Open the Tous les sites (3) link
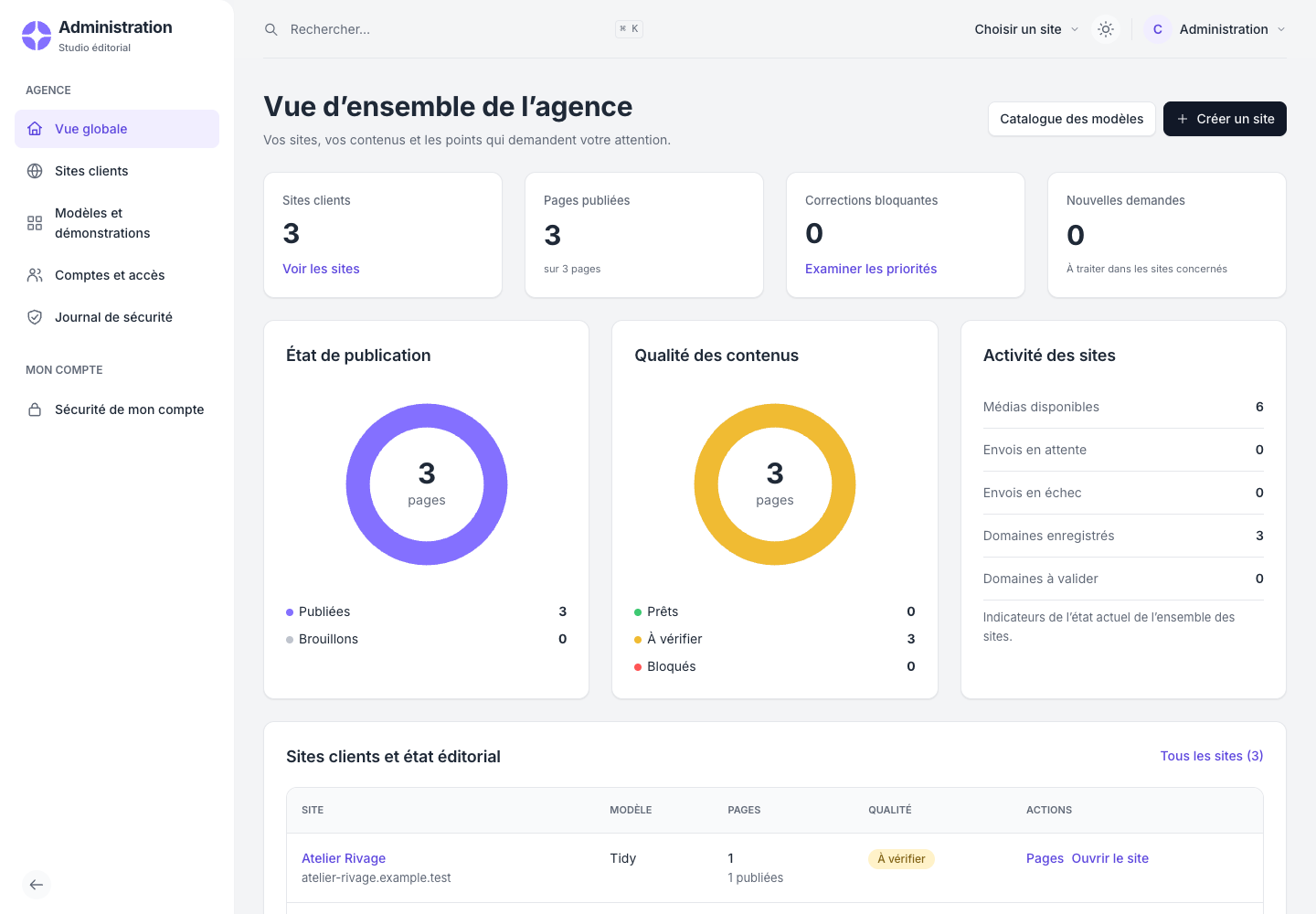1316x914 pixels. point(1212,756)
